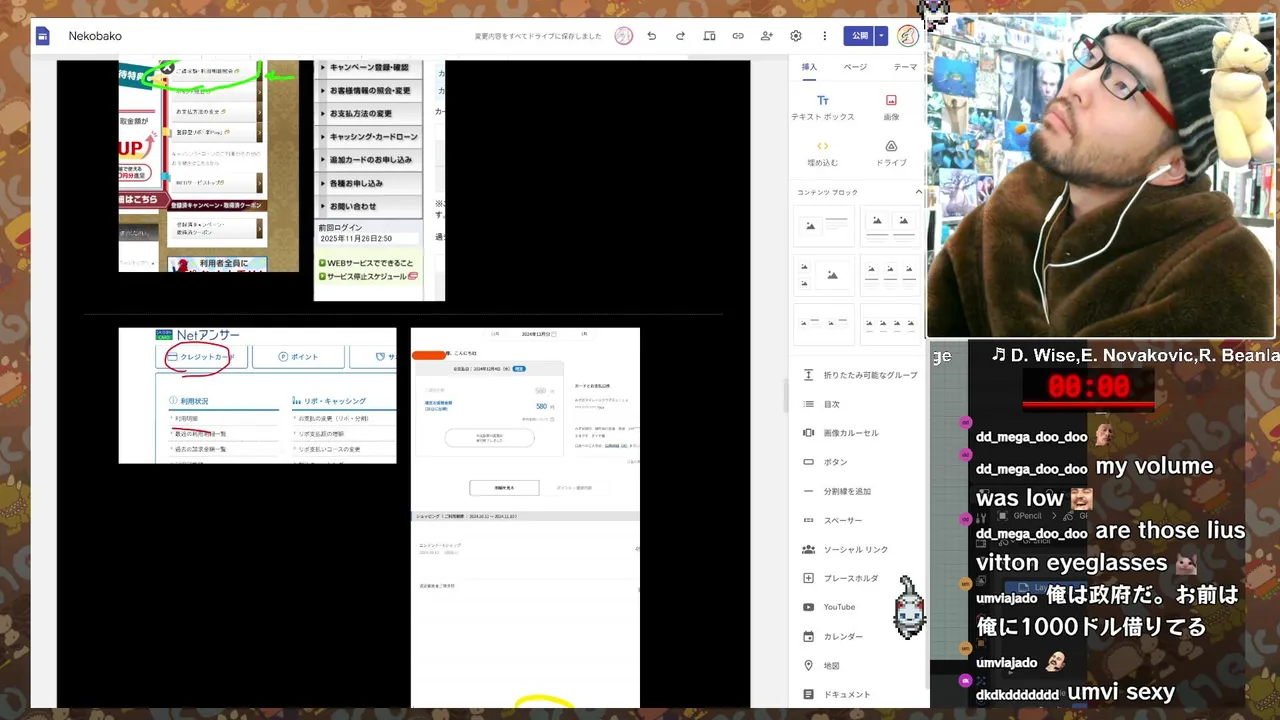Open the publish options dropdown arrow

(881, 36)
